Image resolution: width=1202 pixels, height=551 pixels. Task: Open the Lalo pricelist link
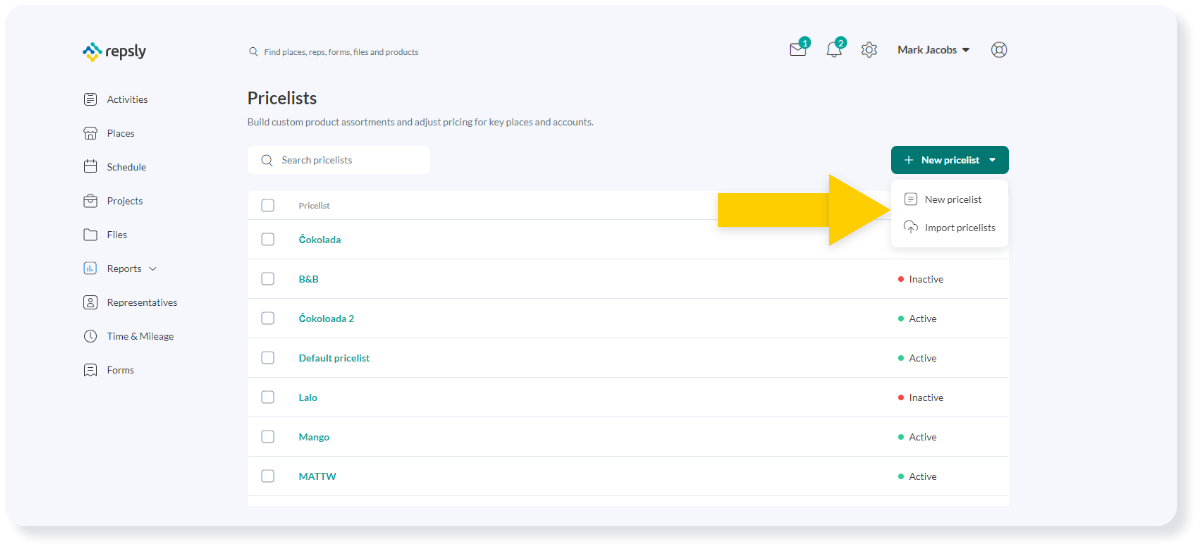point(308,397)
